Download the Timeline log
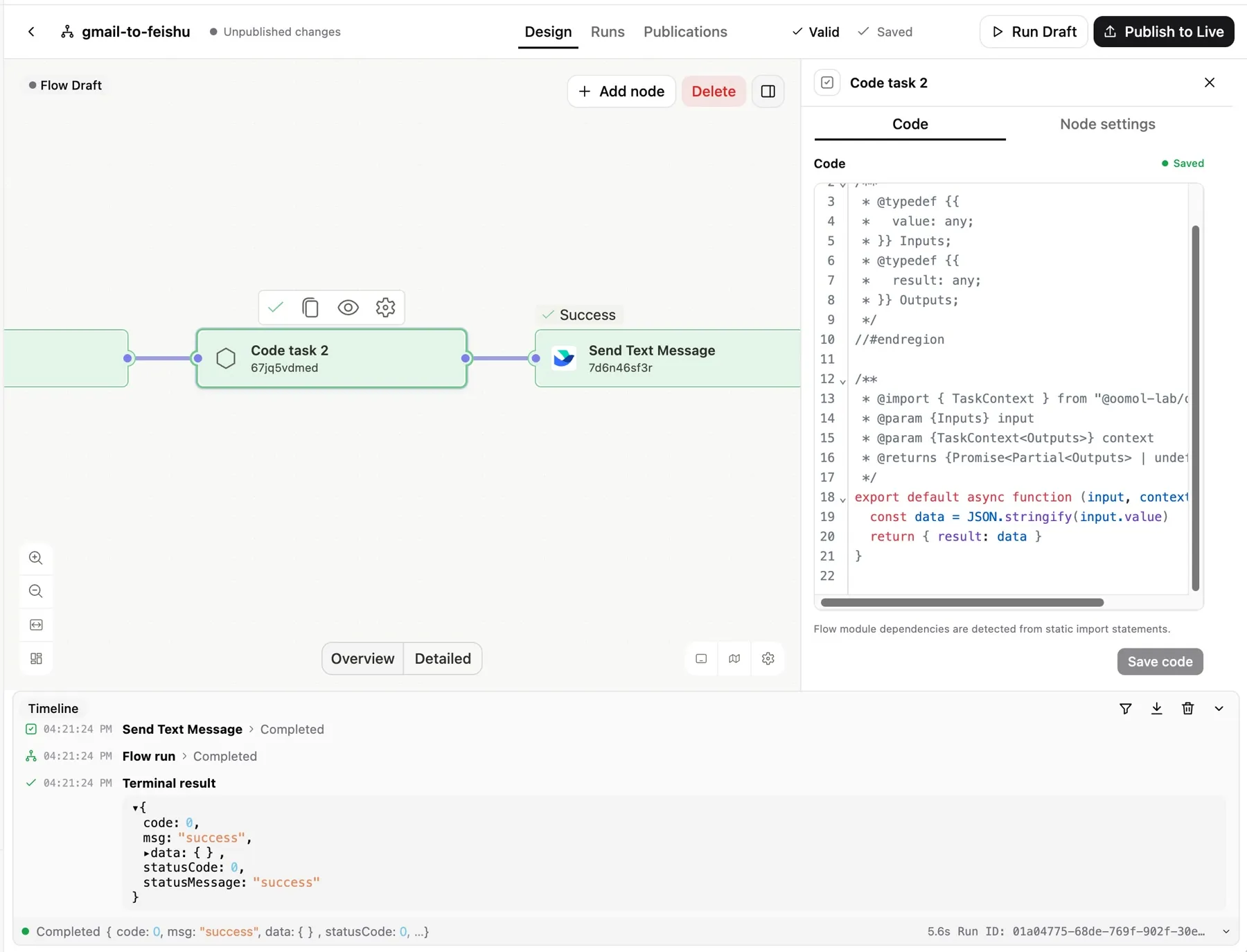This screenshot has width=1247, height=952. click(x=1157, y=708)
